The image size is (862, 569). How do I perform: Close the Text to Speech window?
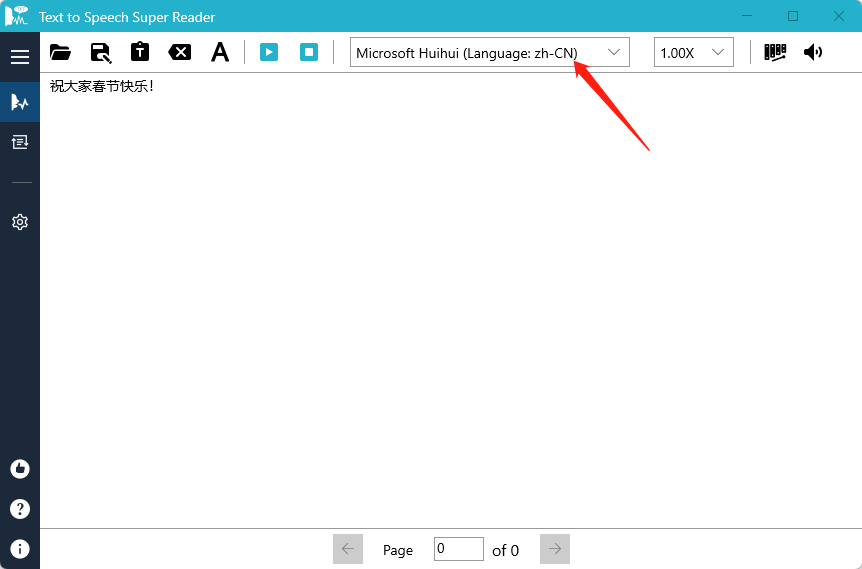click(x=839, y=16)
